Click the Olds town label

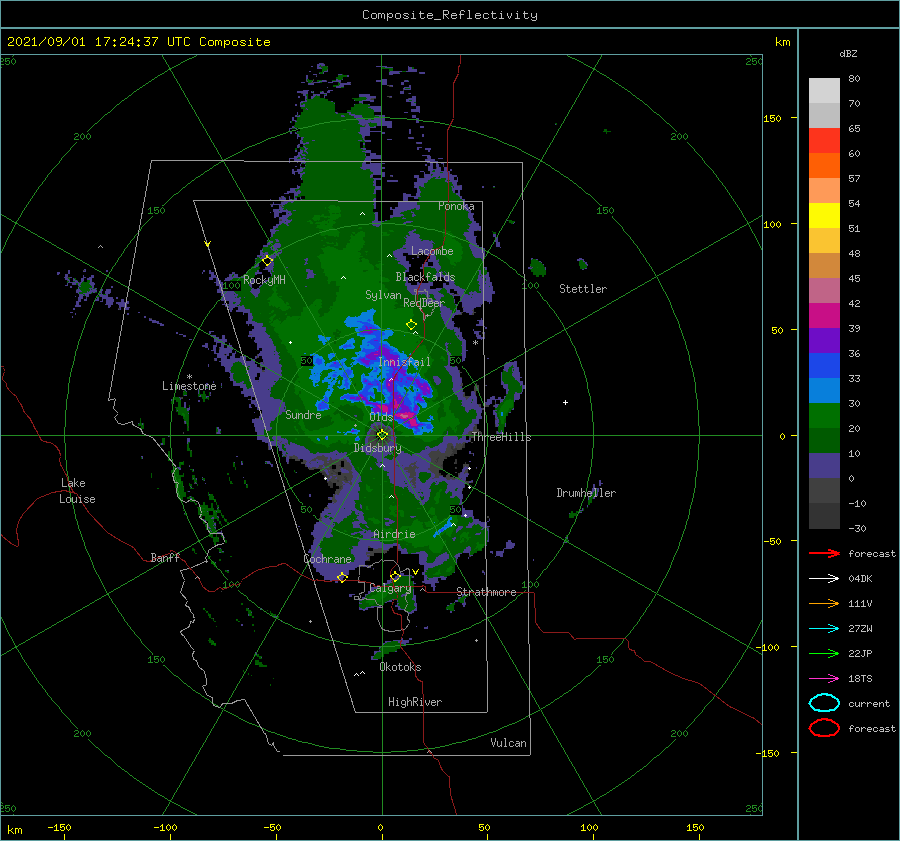coord(381,417)
